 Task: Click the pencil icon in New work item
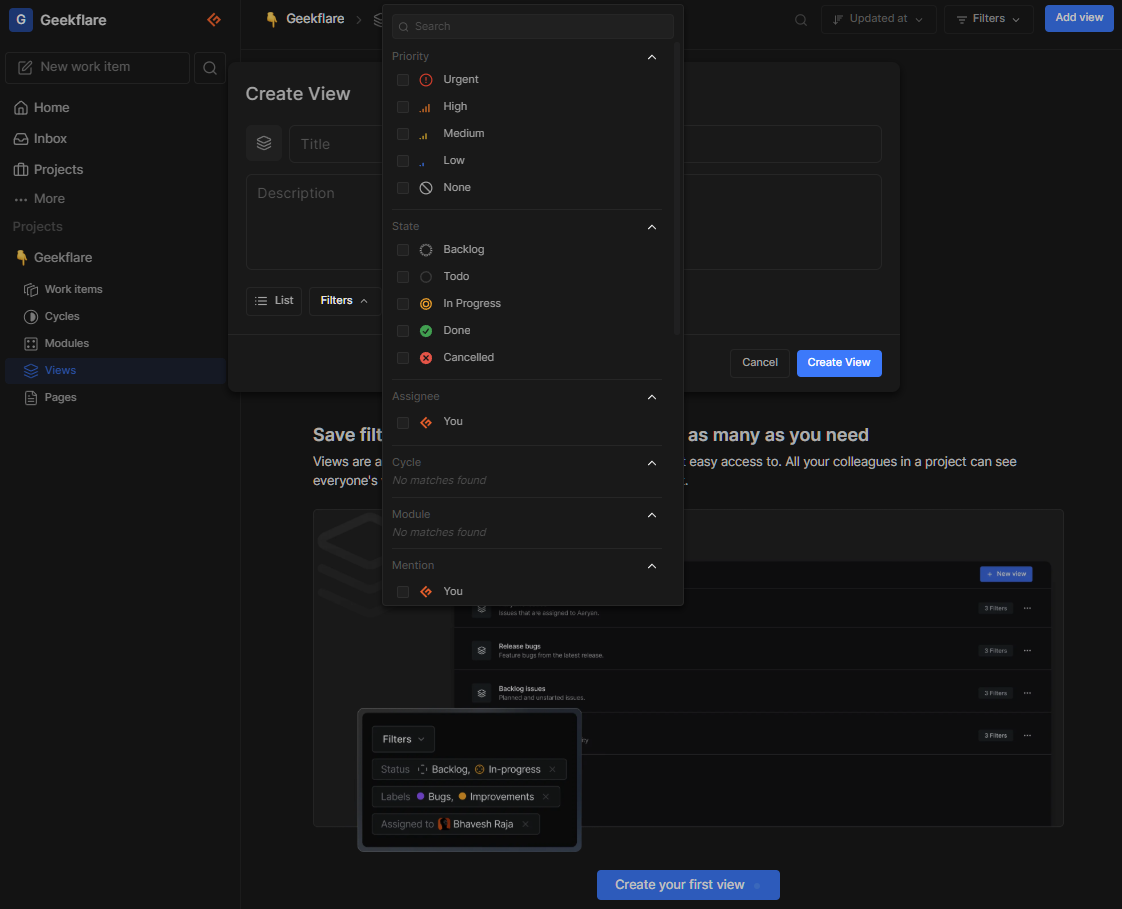pos(25,67)
